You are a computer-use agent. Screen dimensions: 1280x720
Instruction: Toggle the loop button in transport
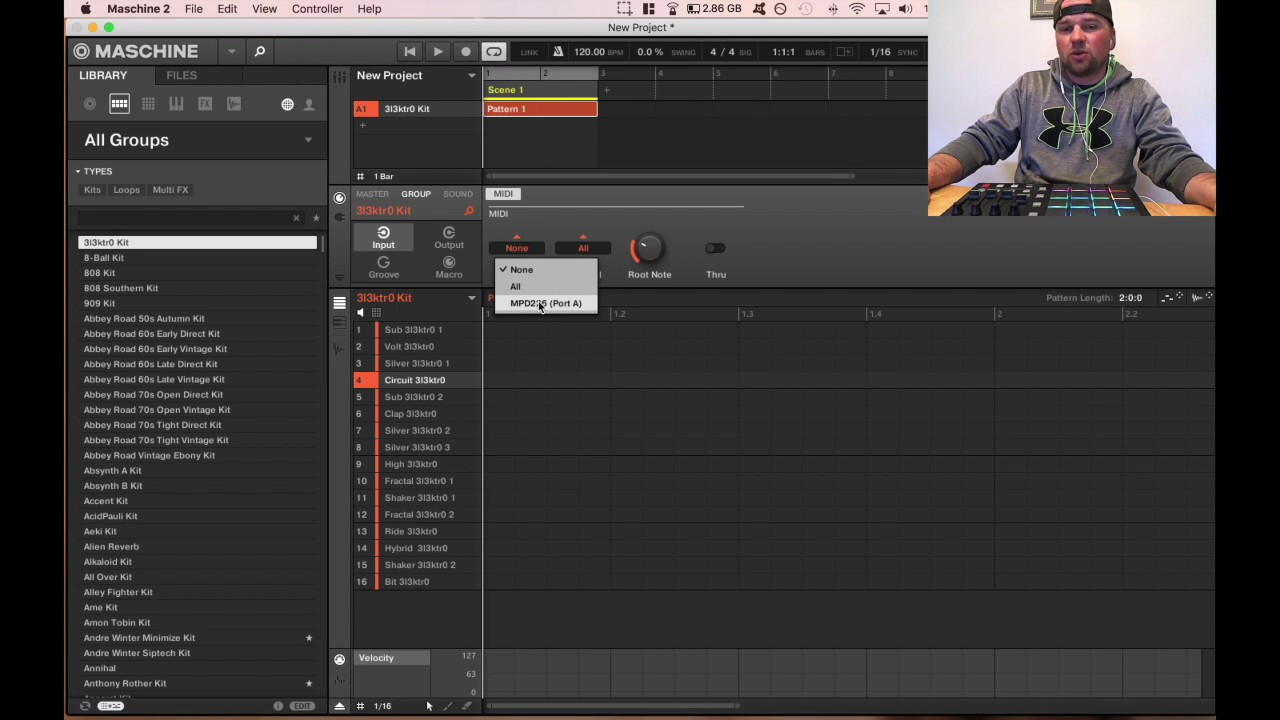click(494, 51)
